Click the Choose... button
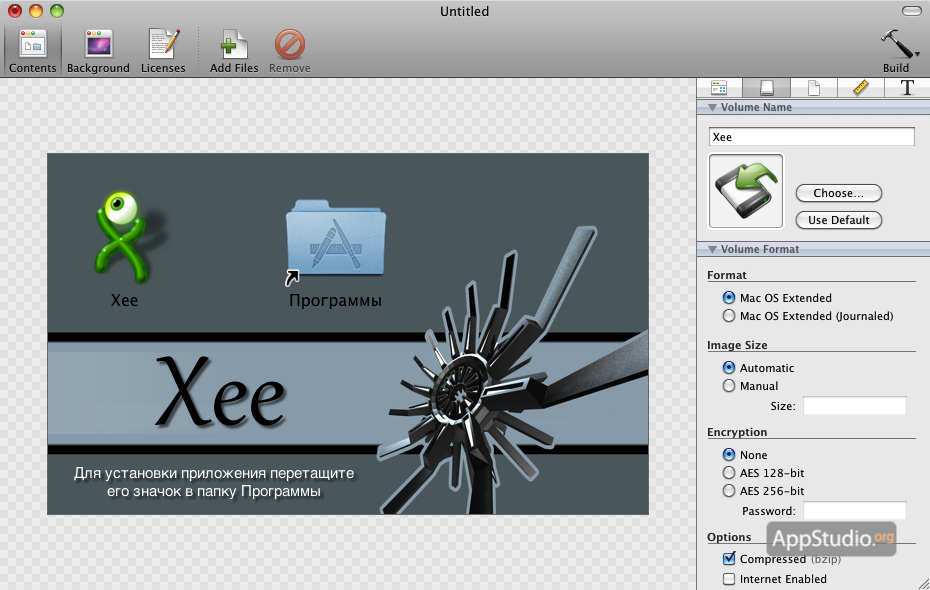The height and width of the screenshot is (590, 930). [x=839, y=193]
